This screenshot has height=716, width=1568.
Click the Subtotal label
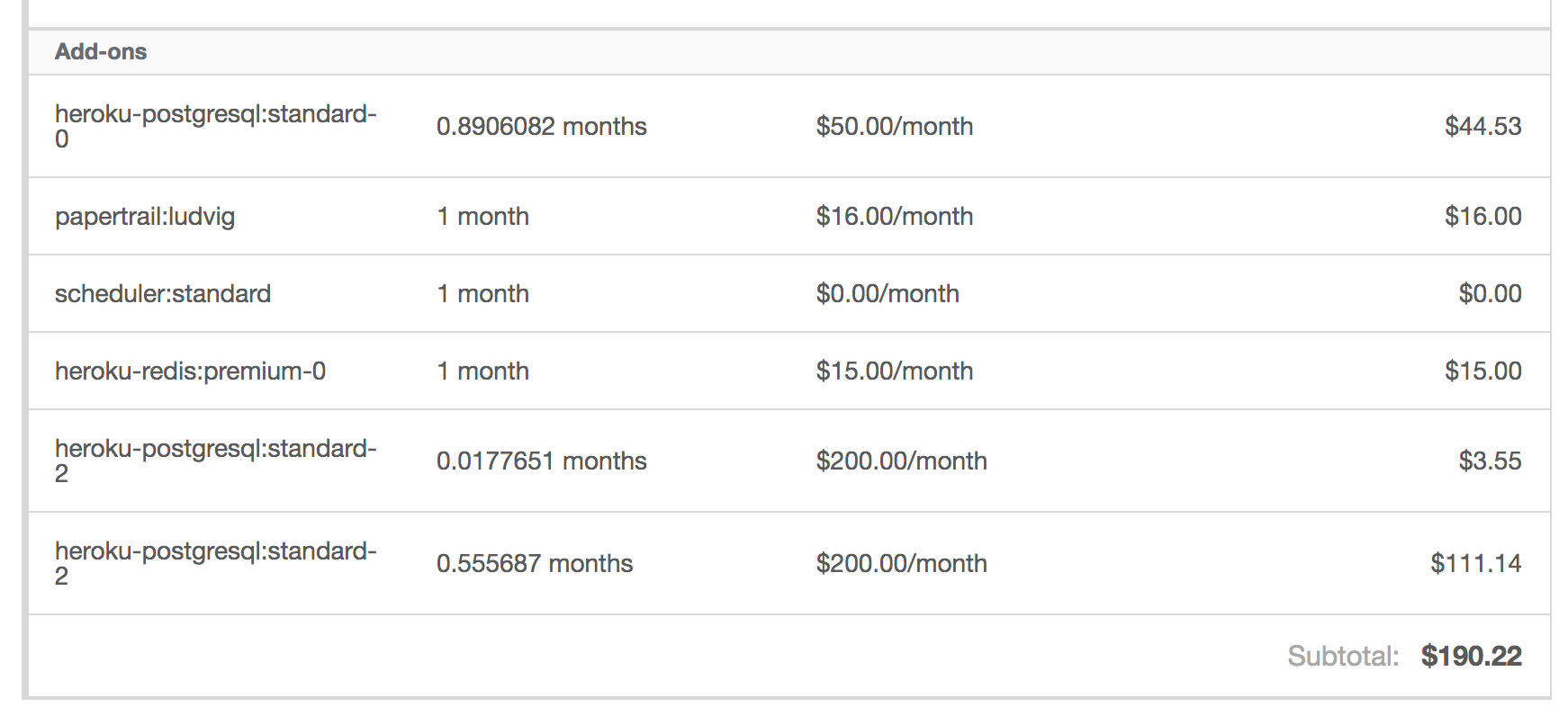coord(1342,657)
